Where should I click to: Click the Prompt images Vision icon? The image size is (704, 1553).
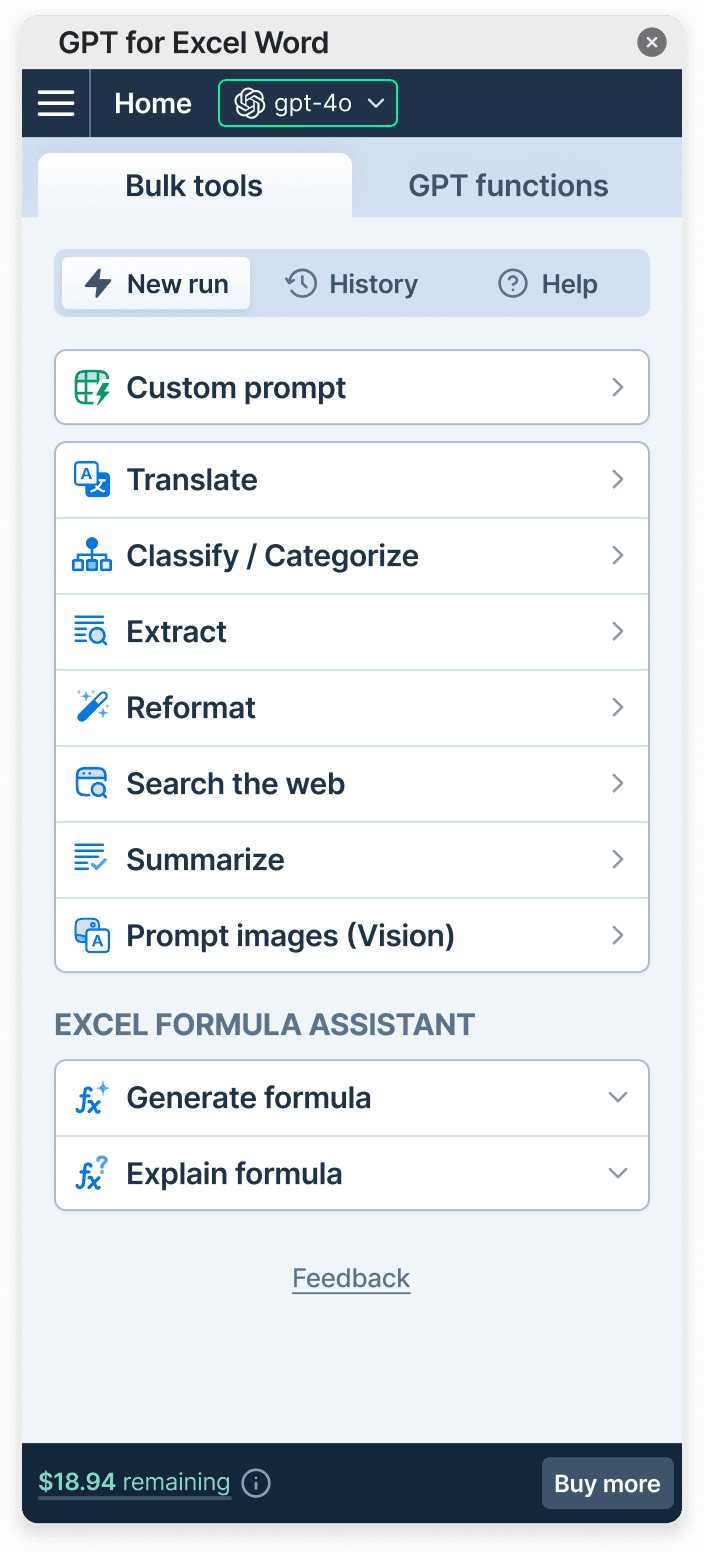[x=92, y=936]
